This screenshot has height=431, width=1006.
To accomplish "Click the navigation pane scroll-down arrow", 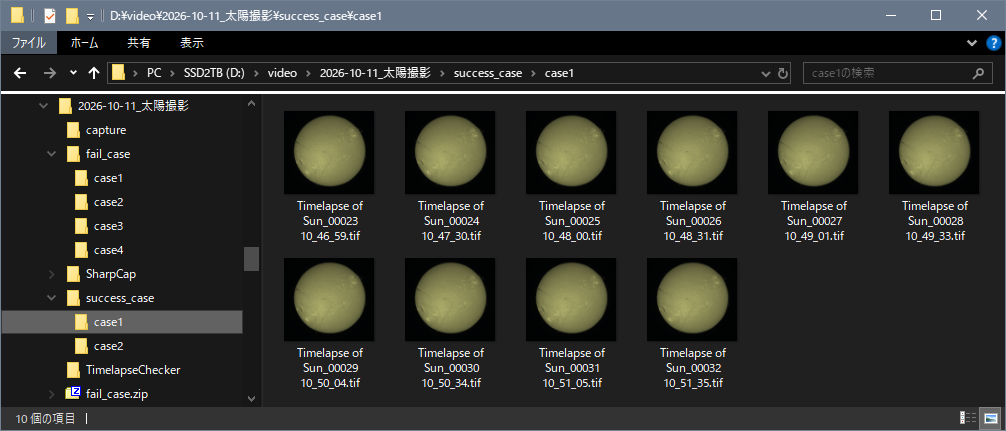I will [x=251, y=399].
